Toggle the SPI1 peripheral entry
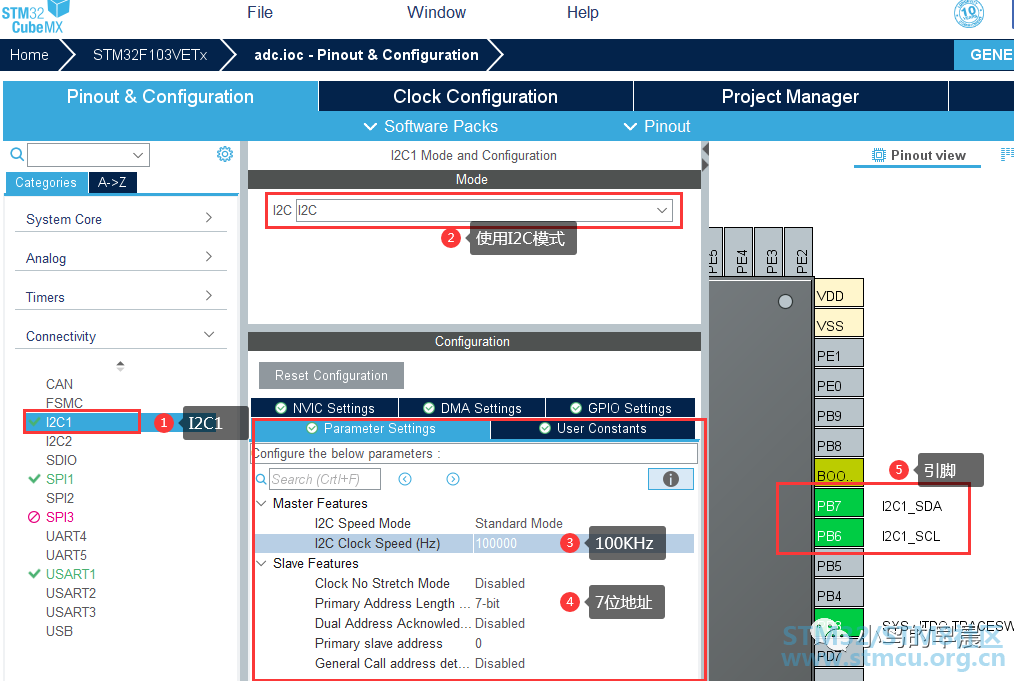 59,479
